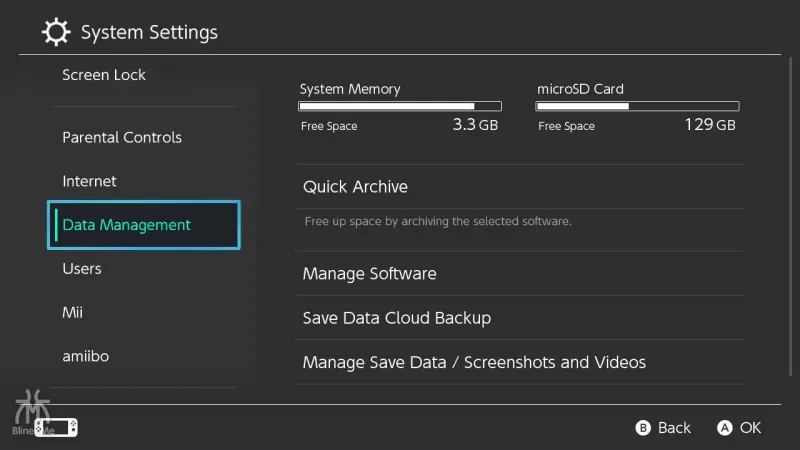Click the right-side vertical scrollbar

tap(791, 217)
